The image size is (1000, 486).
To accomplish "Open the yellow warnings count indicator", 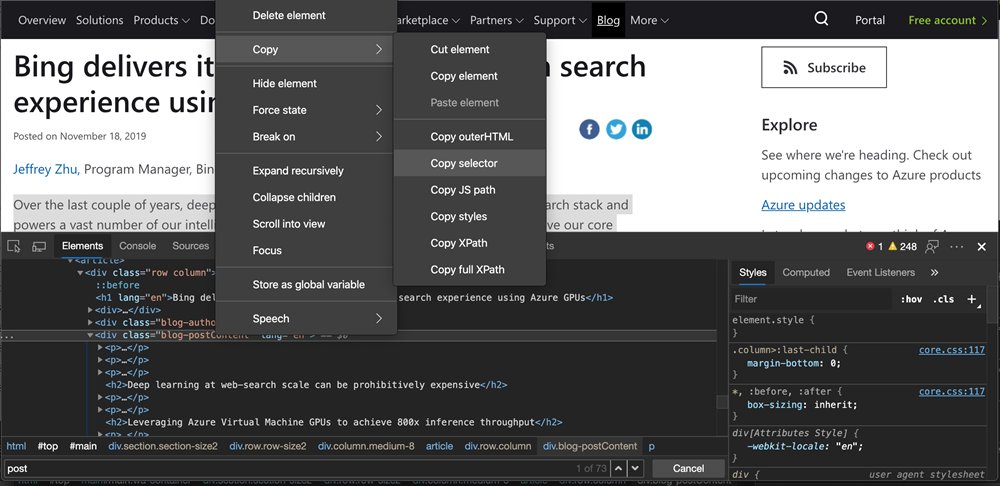I will click(902, 246).
